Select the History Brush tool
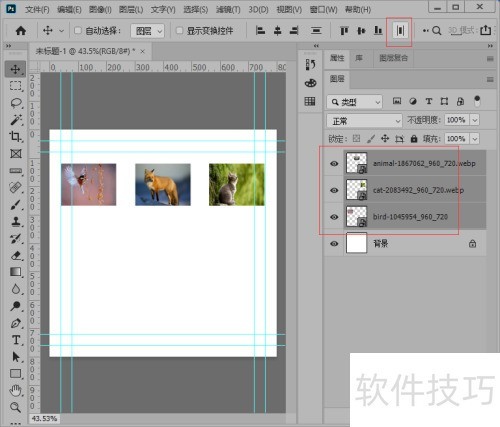The width and height of the screenshot is (500, 427). coord(16,239)
